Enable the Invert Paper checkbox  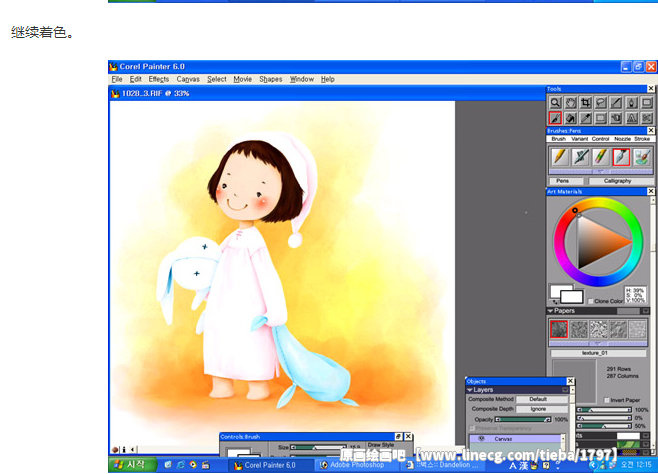coord(606,400)
